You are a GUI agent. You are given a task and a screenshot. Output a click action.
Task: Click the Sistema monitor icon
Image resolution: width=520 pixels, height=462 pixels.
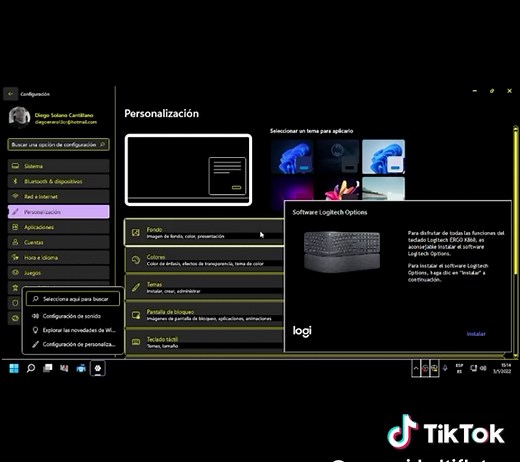(x=15, y=166)
